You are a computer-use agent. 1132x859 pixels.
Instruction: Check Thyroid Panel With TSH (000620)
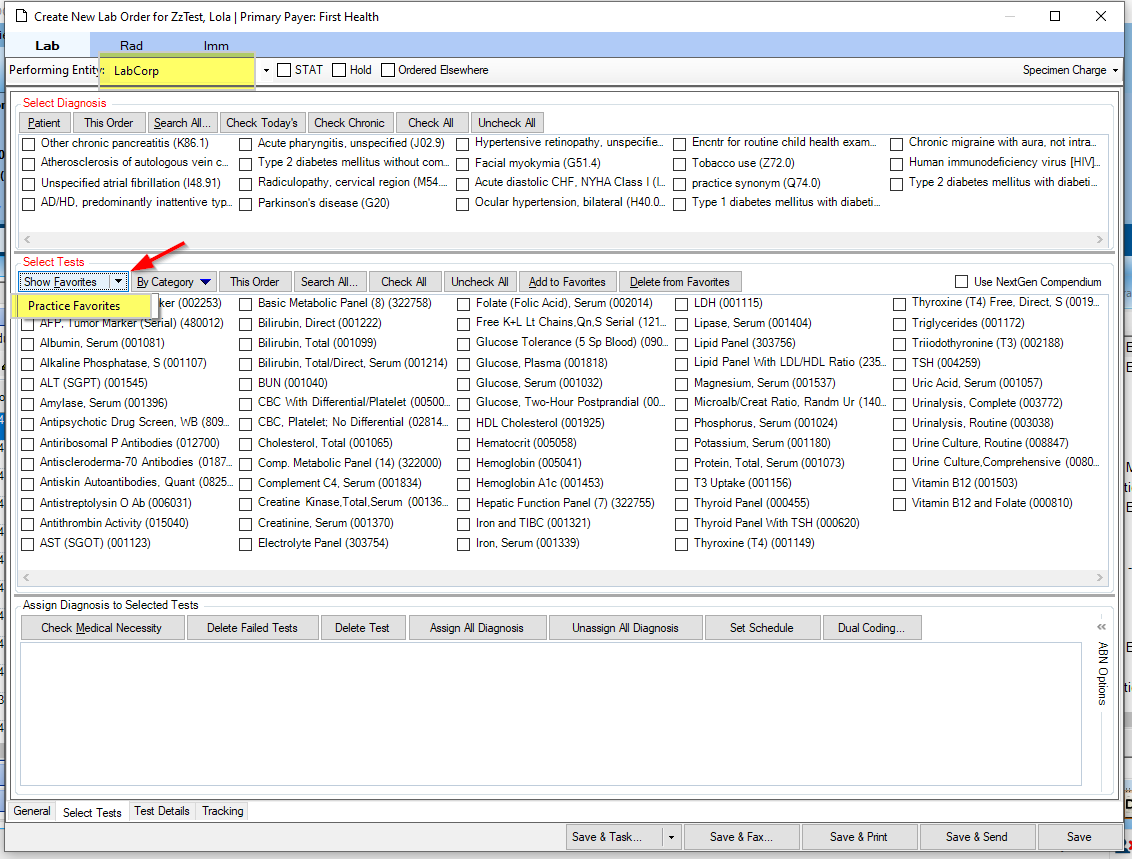682,524
